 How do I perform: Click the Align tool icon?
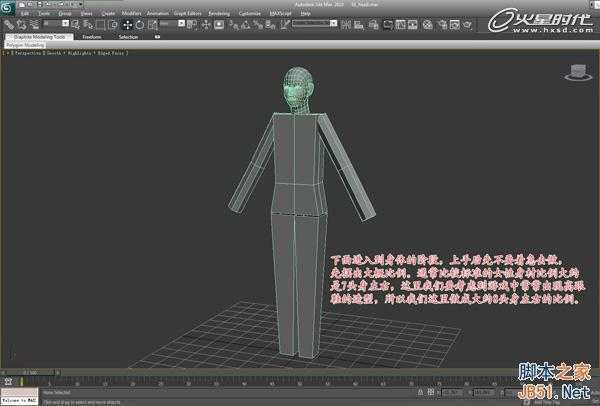click(x=359, y=25)
